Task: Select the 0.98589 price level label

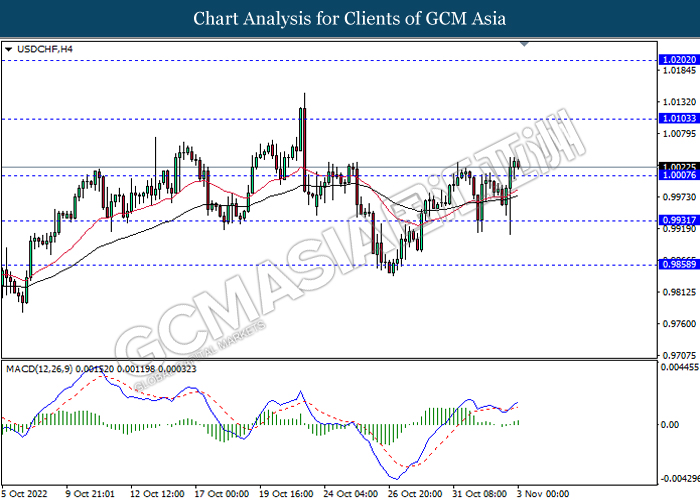Action: pyautogui.click(x=679, y=264)
